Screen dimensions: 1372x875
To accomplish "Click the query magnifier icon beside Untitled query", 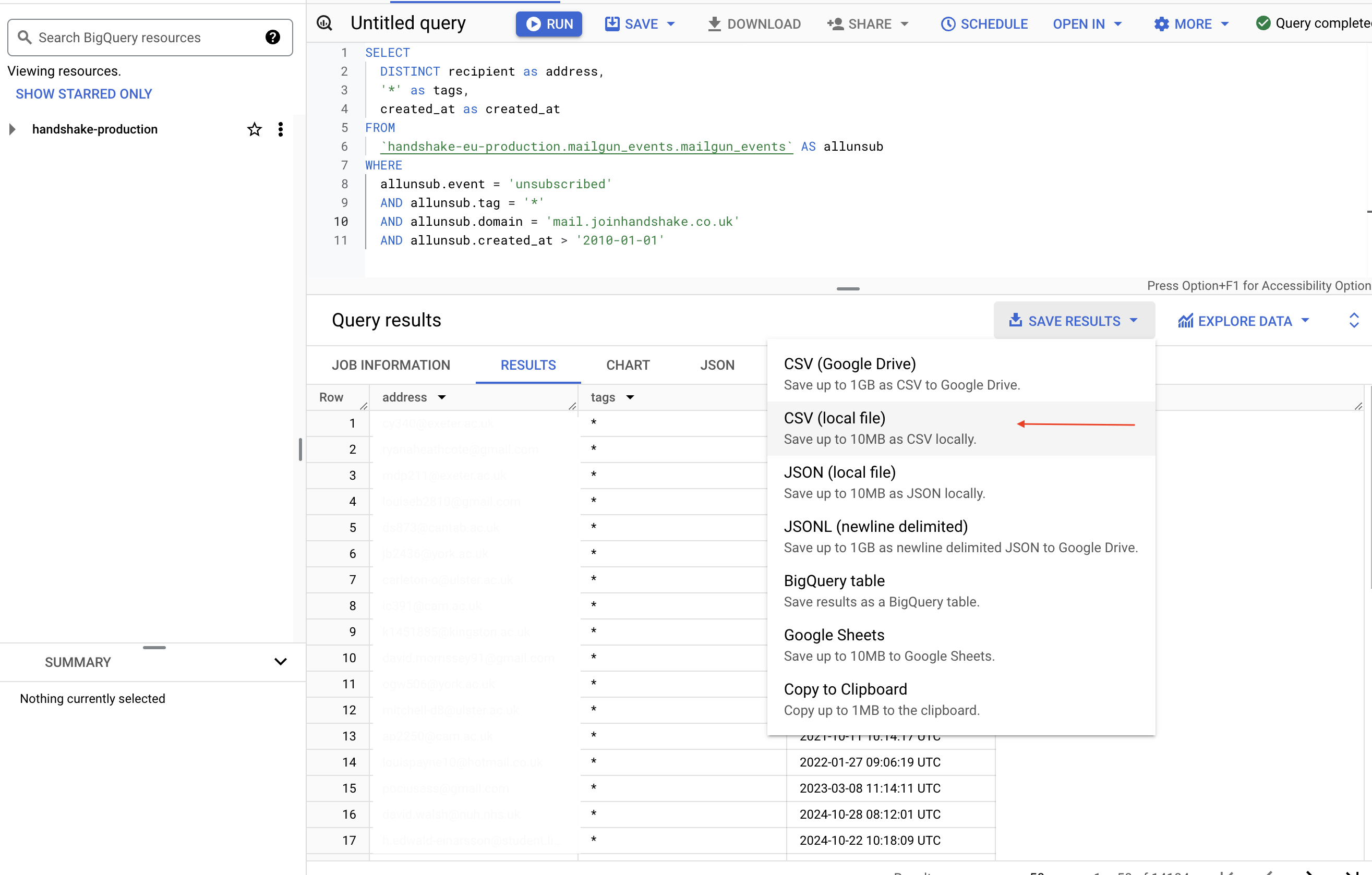I will pyautogui.click(x=325, y=23).
